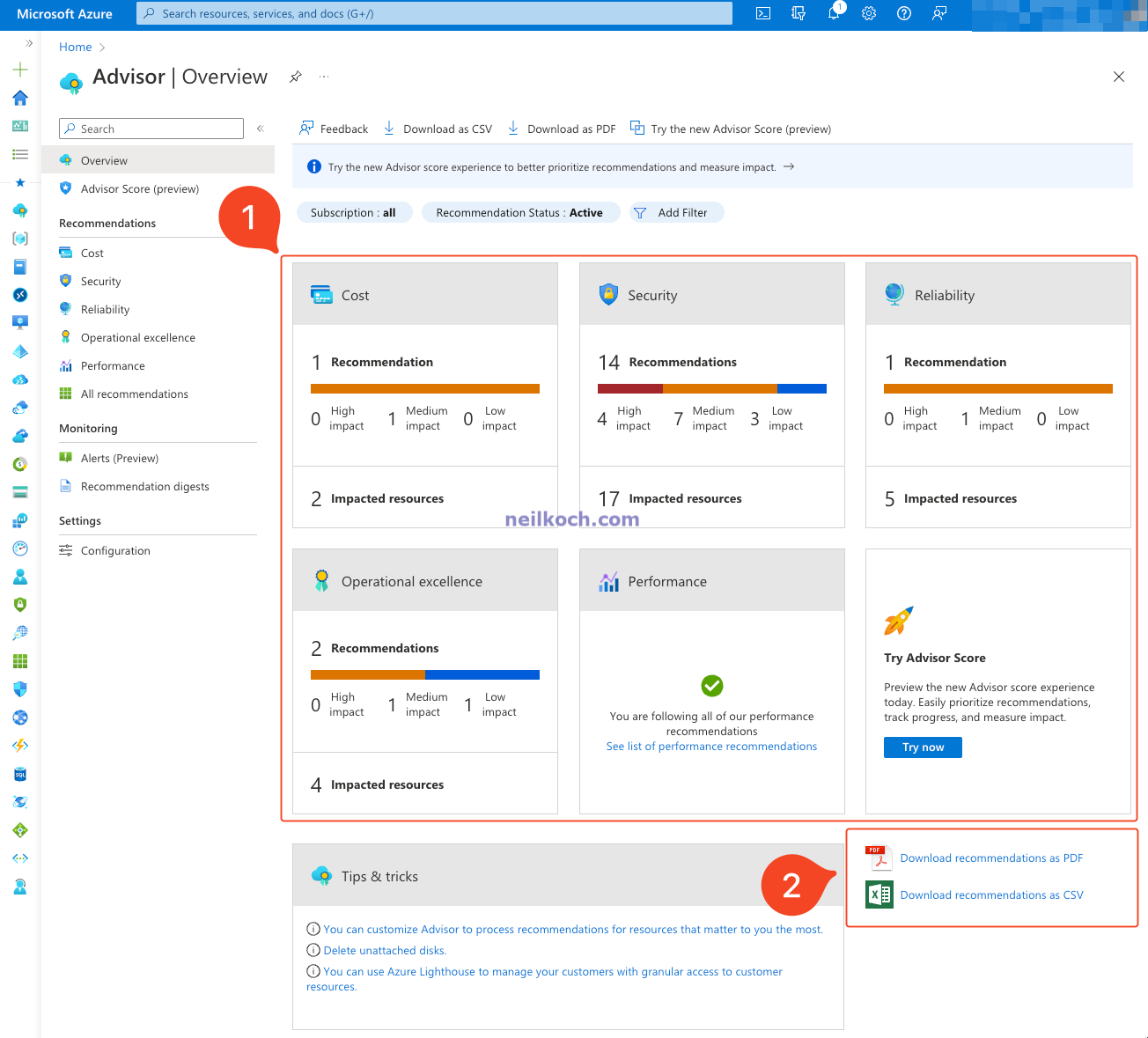This screenshot has height=1038, width=1148.
Task: Click the Tips & tricks cloud icon
Action: [321, 875]
